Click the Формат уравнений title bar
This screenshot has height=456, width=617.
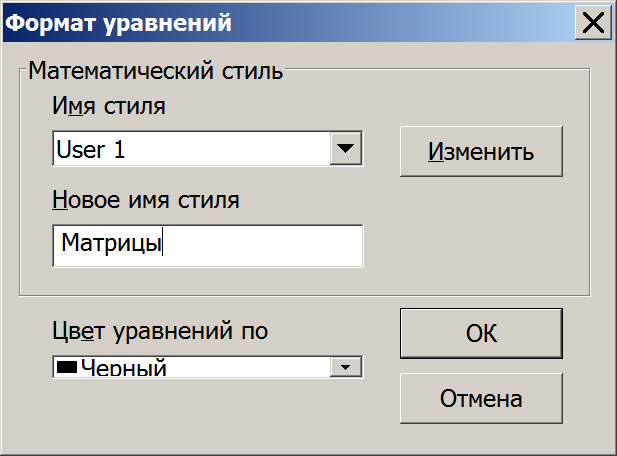[x=287, y=22]
